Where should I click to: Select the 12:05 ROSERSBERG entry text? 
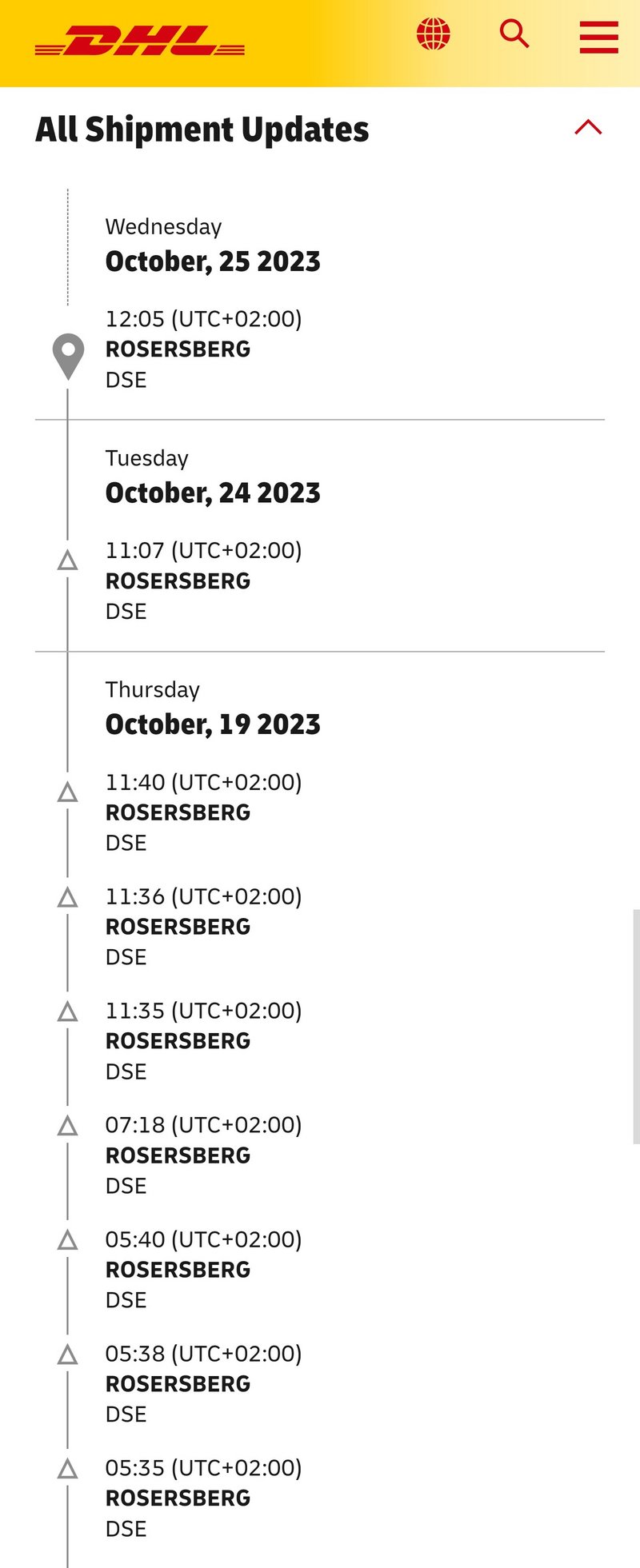tap(178, 349)
